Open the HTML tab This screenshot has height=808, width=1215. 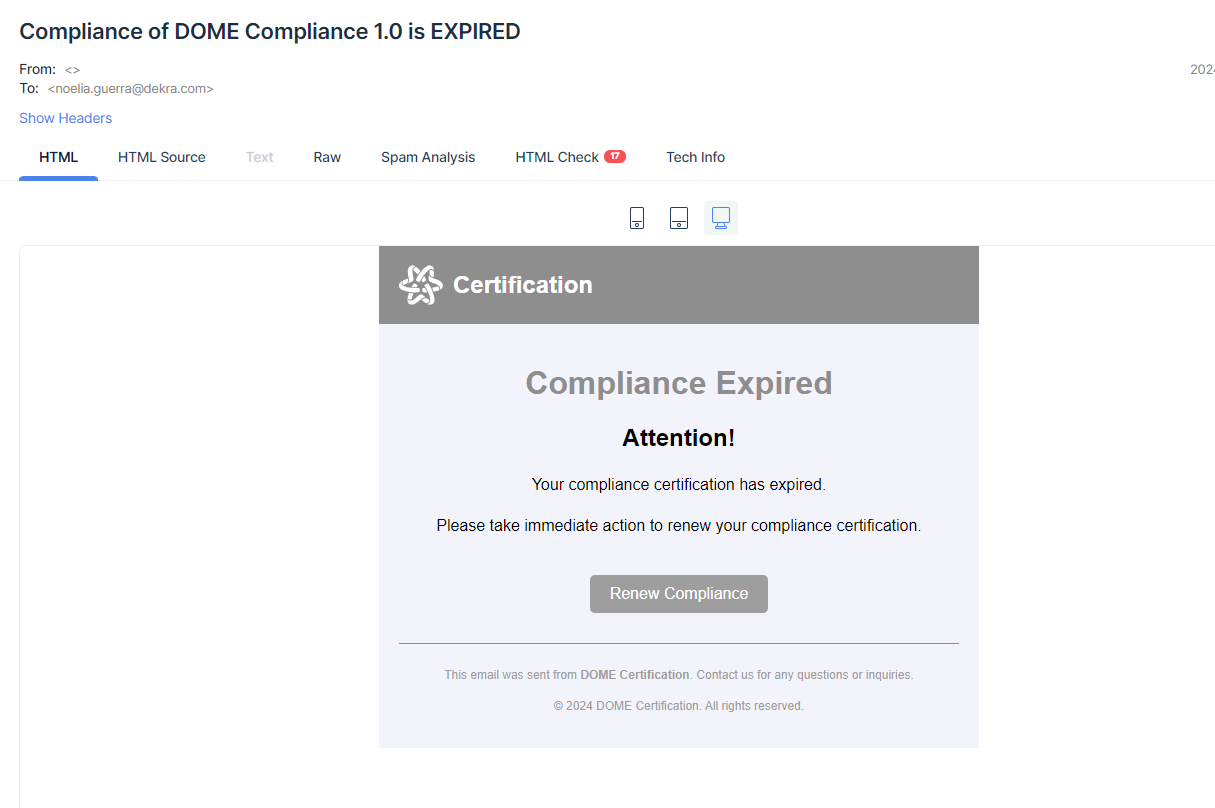pos(58,157)
